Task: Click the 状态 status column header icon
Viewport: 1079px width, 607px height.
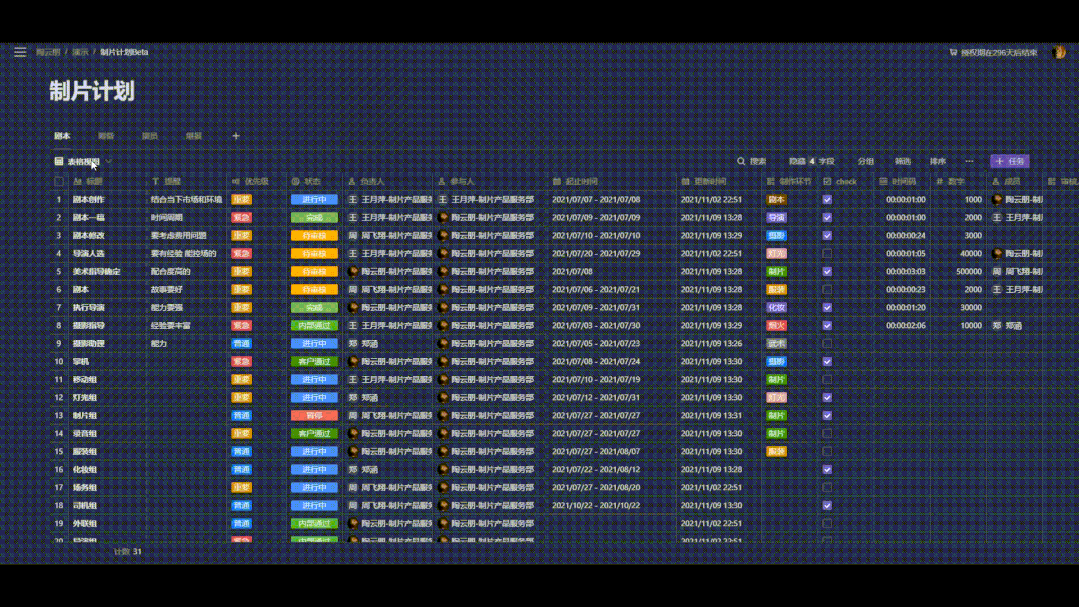Action: (296, 182)
